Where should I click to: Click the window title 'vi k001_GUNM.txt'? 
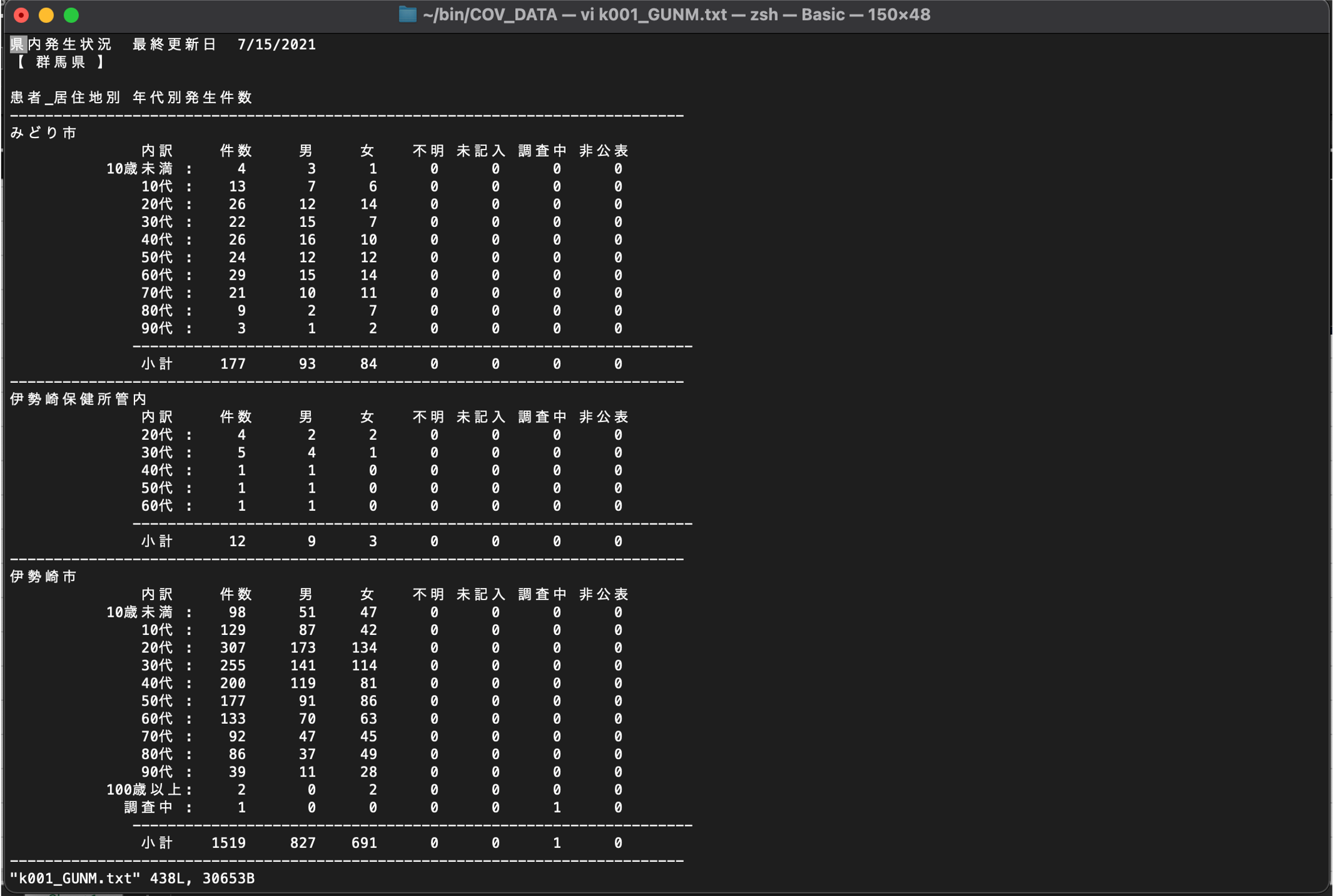[654, 14]
